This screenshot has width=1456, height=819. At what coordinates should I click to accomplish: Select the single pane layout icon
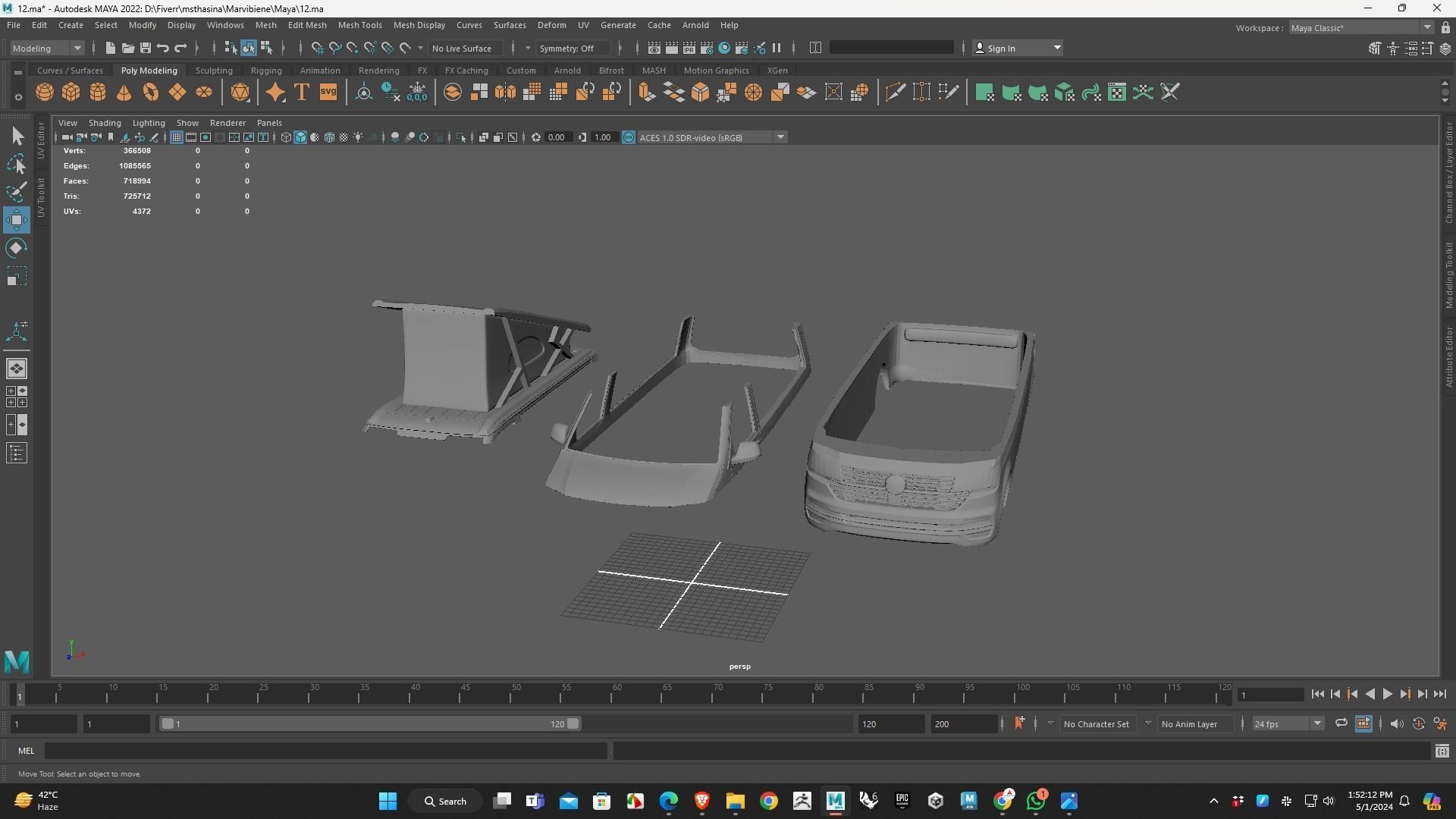point(17,369)
